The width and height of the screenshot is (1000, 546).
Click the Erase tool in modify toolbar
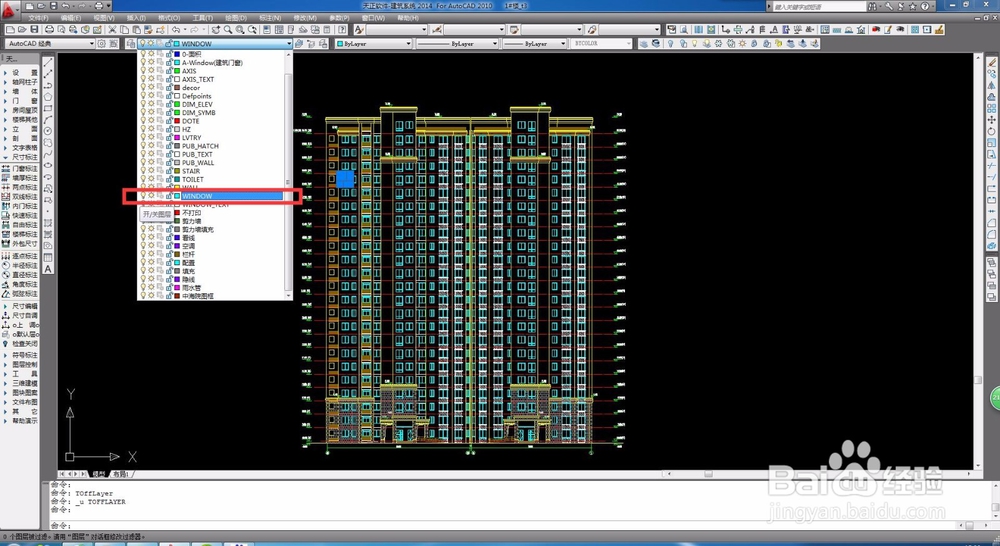click(992, 63)
